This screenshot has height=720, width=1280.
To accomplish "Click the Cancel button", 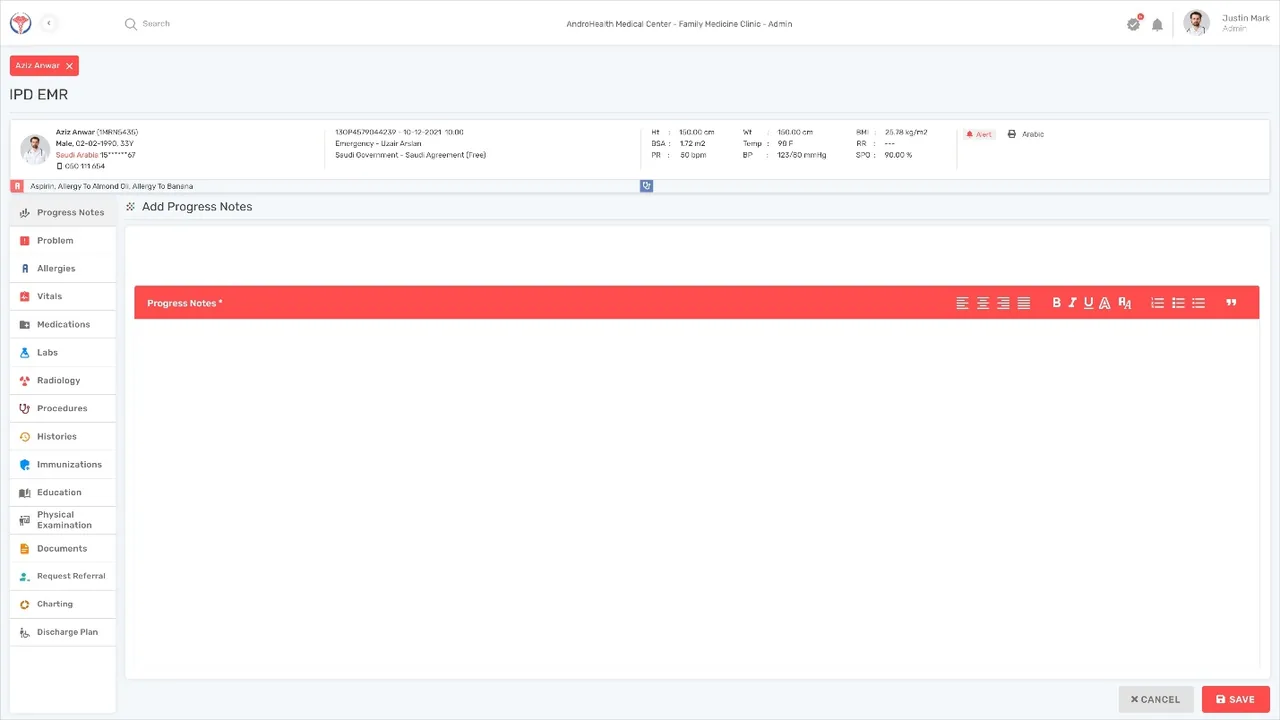I will click(x=1155, y=699).
